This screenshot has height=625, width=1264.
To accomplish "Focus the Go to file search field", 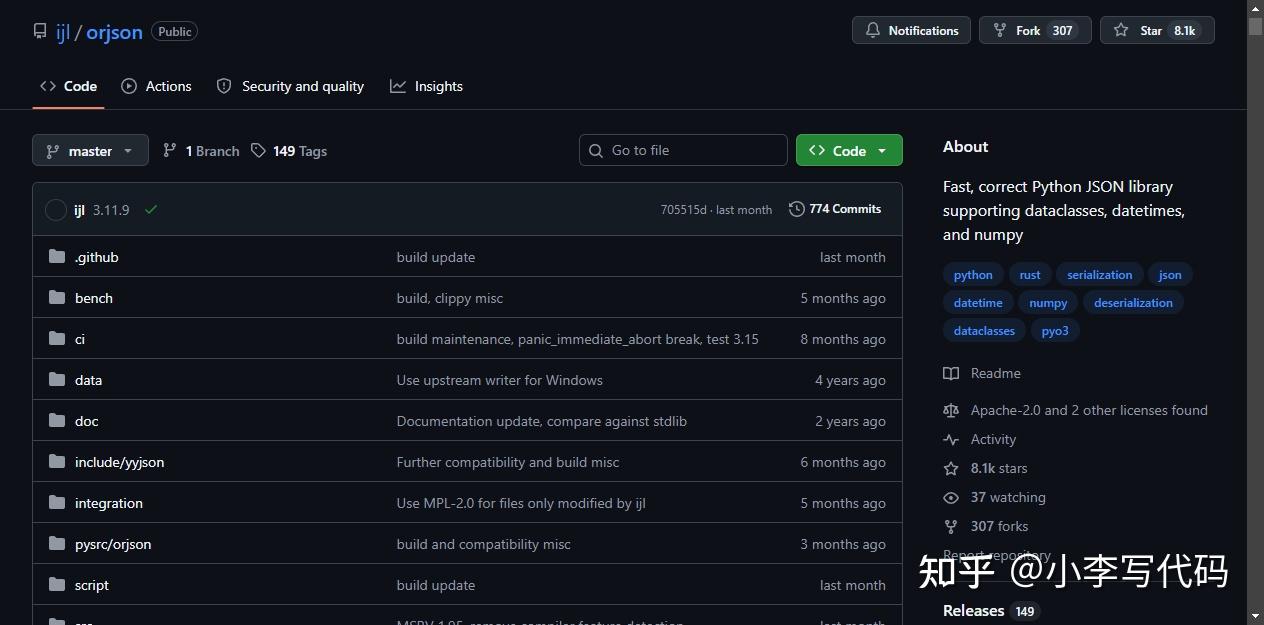I will pos(683,150).
